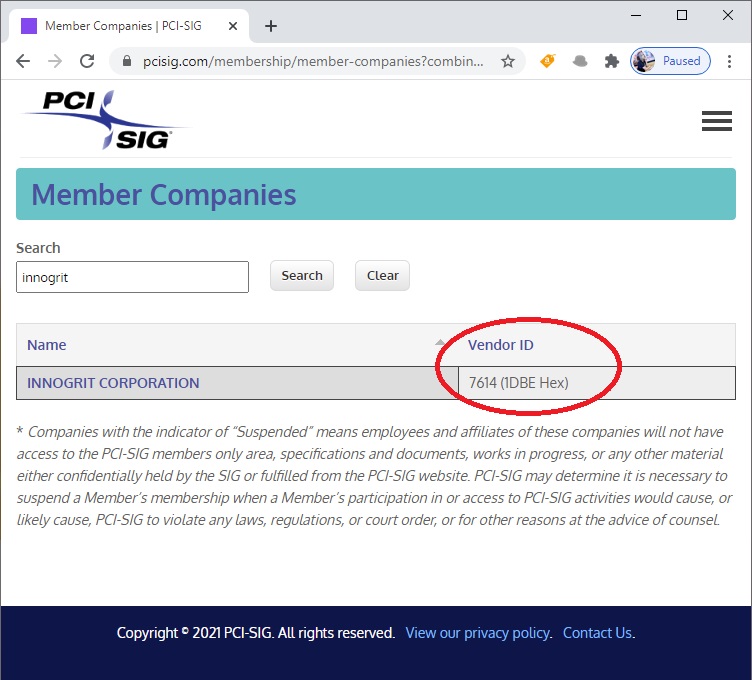Click the Paused profile button
Image resolution: width=752 pixels, height=680 pixels.
pos(671,61)
